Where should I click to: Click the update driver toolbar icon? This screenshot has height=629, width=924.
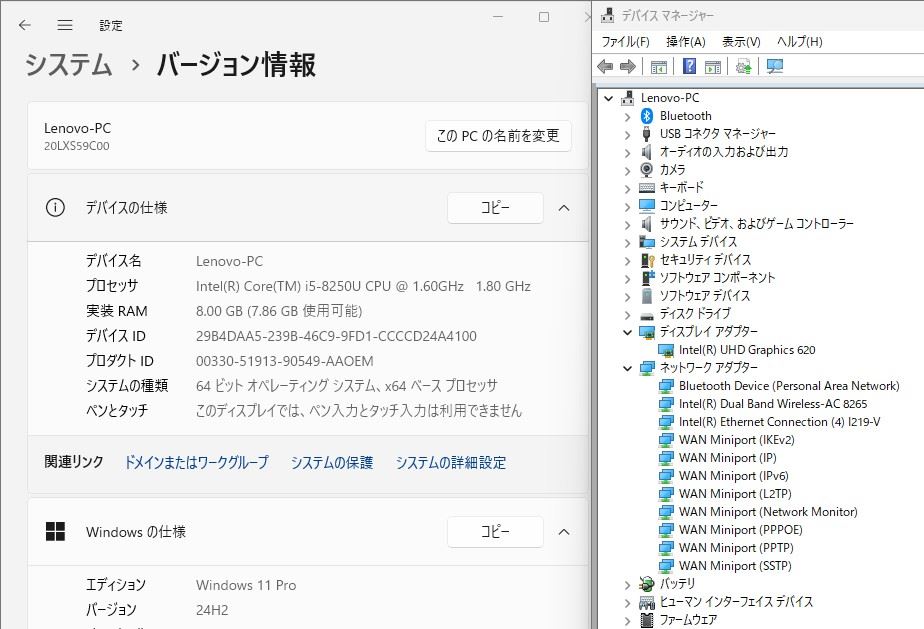[x=744, y=66]
